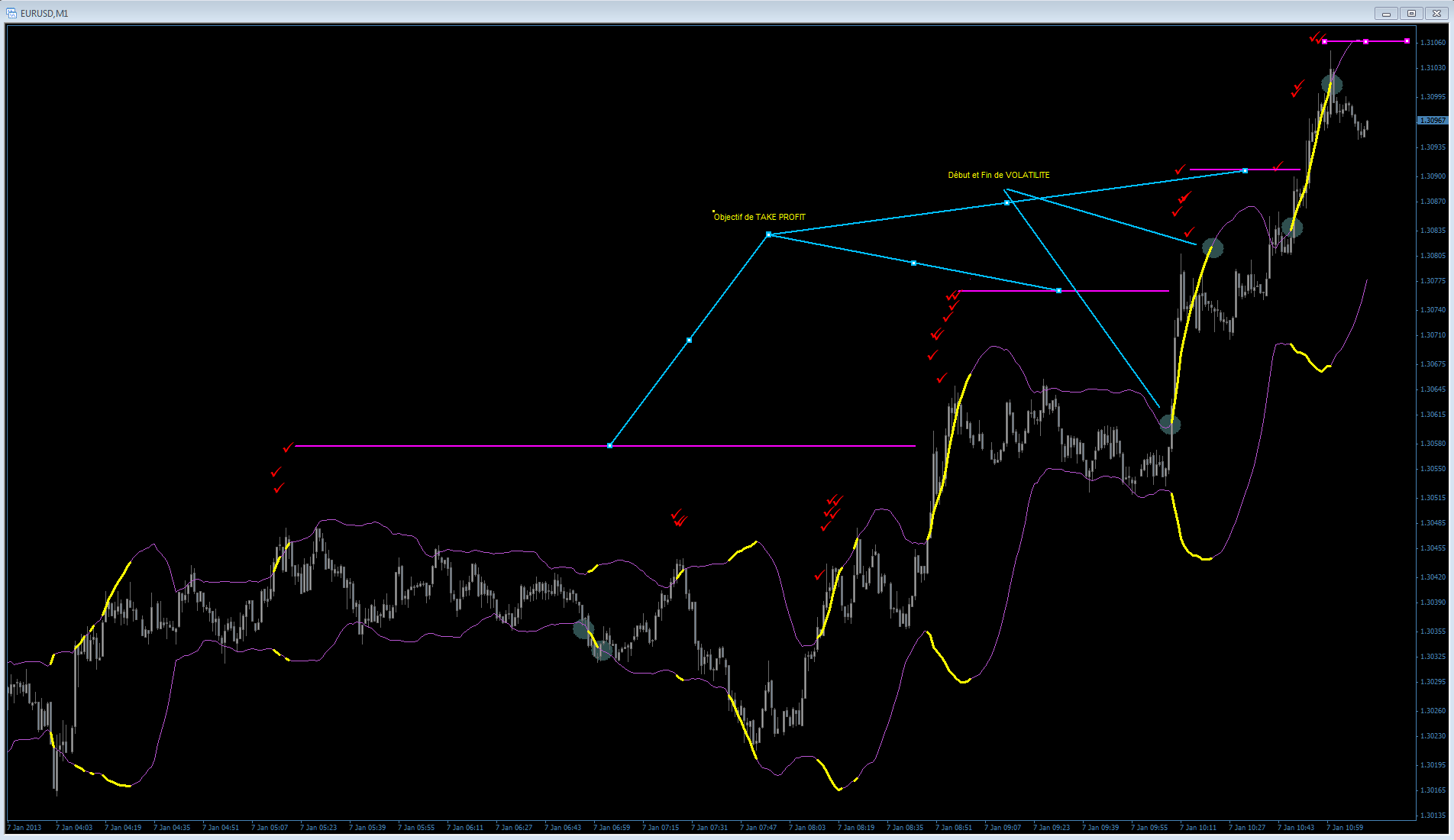Click the current price tag 1.30967
This screenshot has height=840, width=1454.
point(1433,121)
